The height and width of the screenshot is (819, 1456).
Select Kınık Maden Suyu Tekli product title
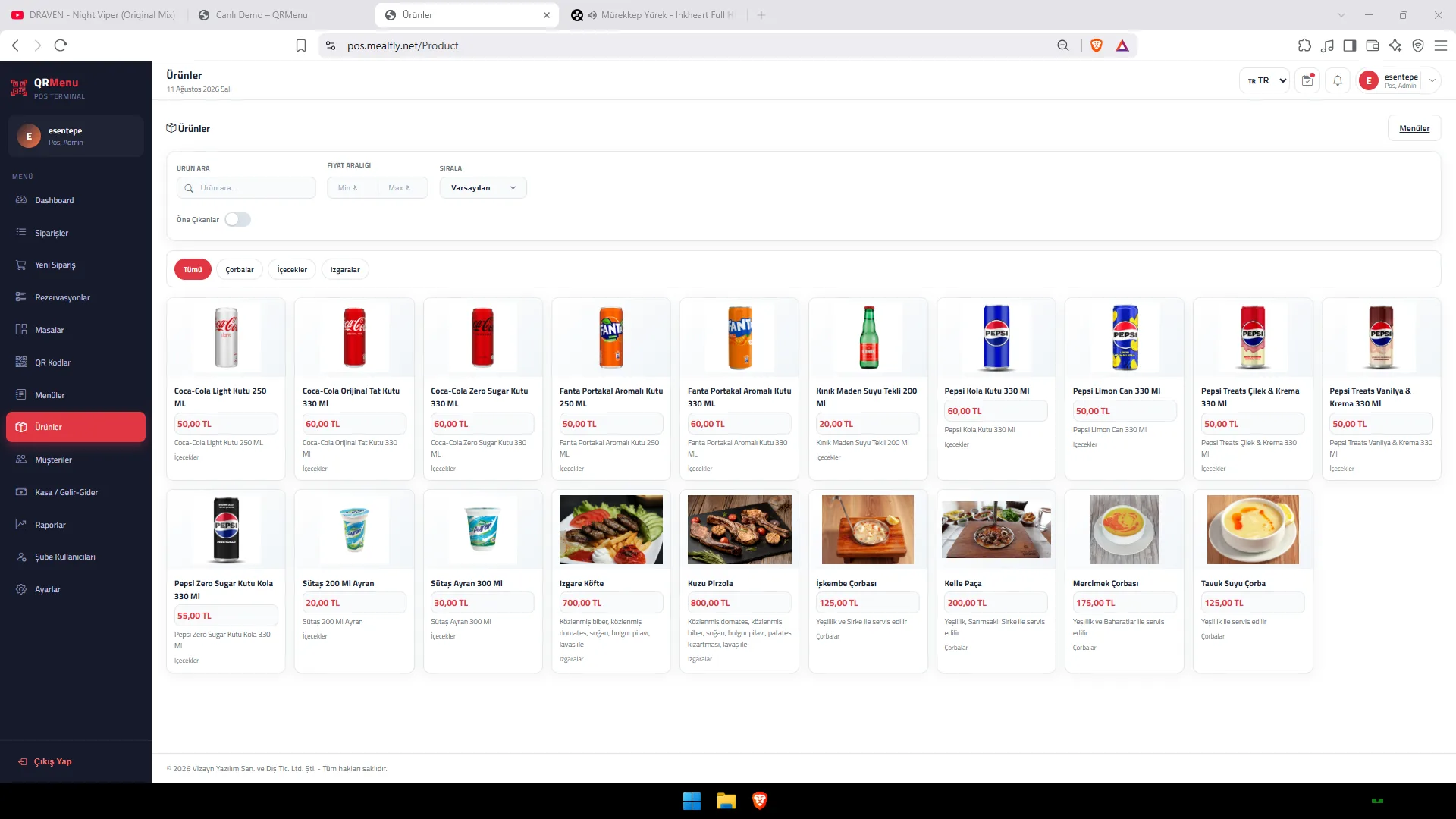(x=867, y=397)
